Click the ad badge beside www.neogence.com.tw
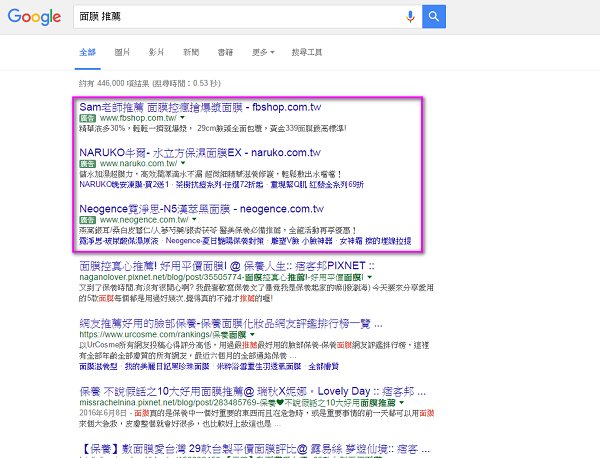The image size is (600, 458). (87, 220)
